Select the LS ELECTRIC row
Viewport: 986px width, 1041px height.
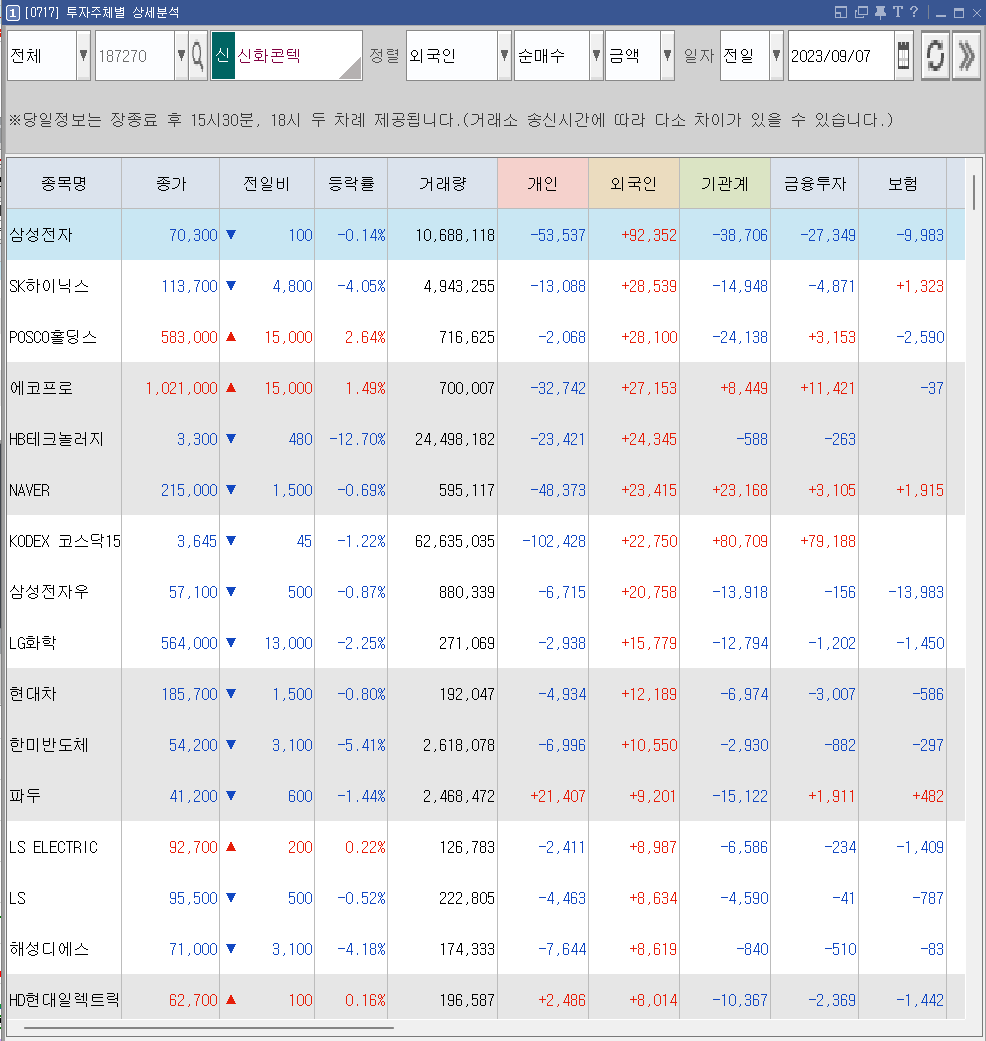pyautogui.click(x=485, y=846)
